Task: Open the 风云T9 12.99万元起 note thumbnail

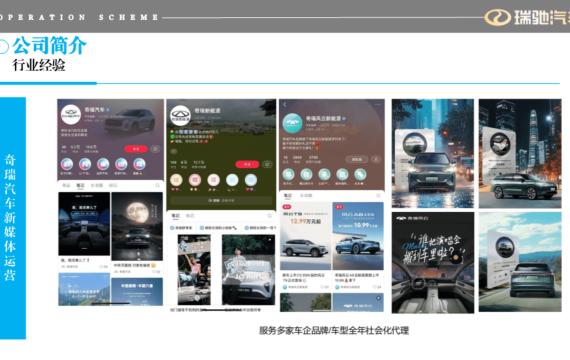Action: [x=305, y=236]
